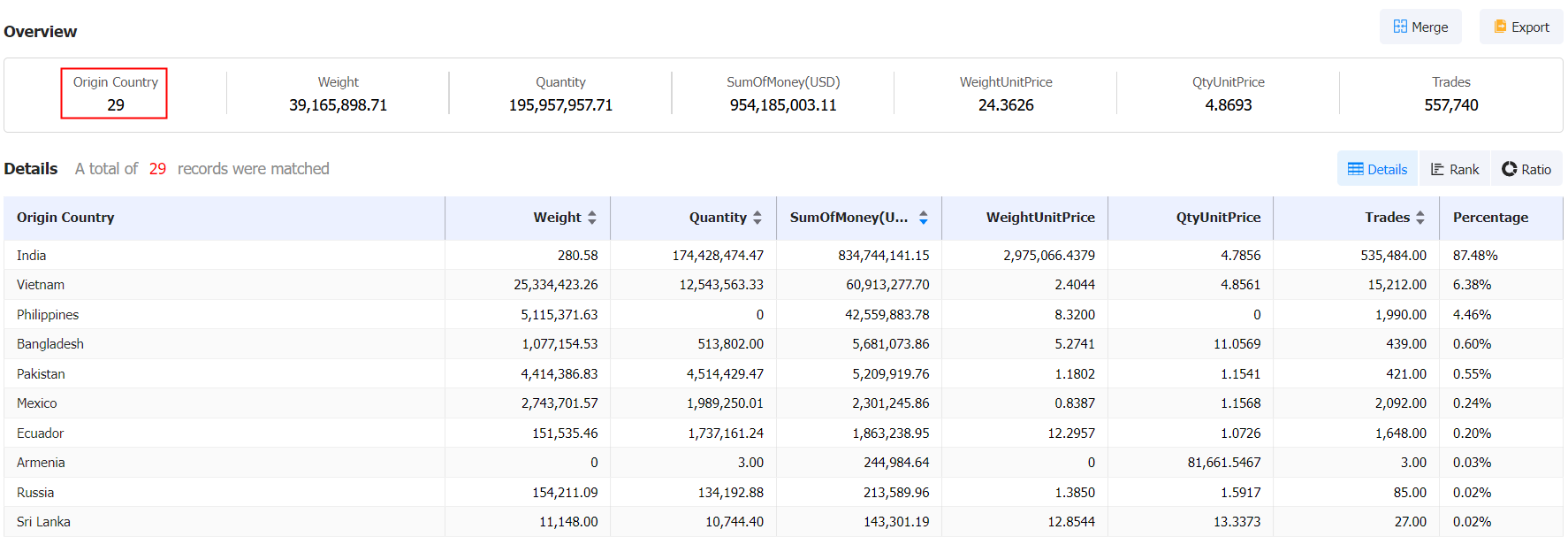Select the Sri Lanka country name
The width and height of the screenshot is (1568, 537).
pyautogui.click(x=43, y=522)
